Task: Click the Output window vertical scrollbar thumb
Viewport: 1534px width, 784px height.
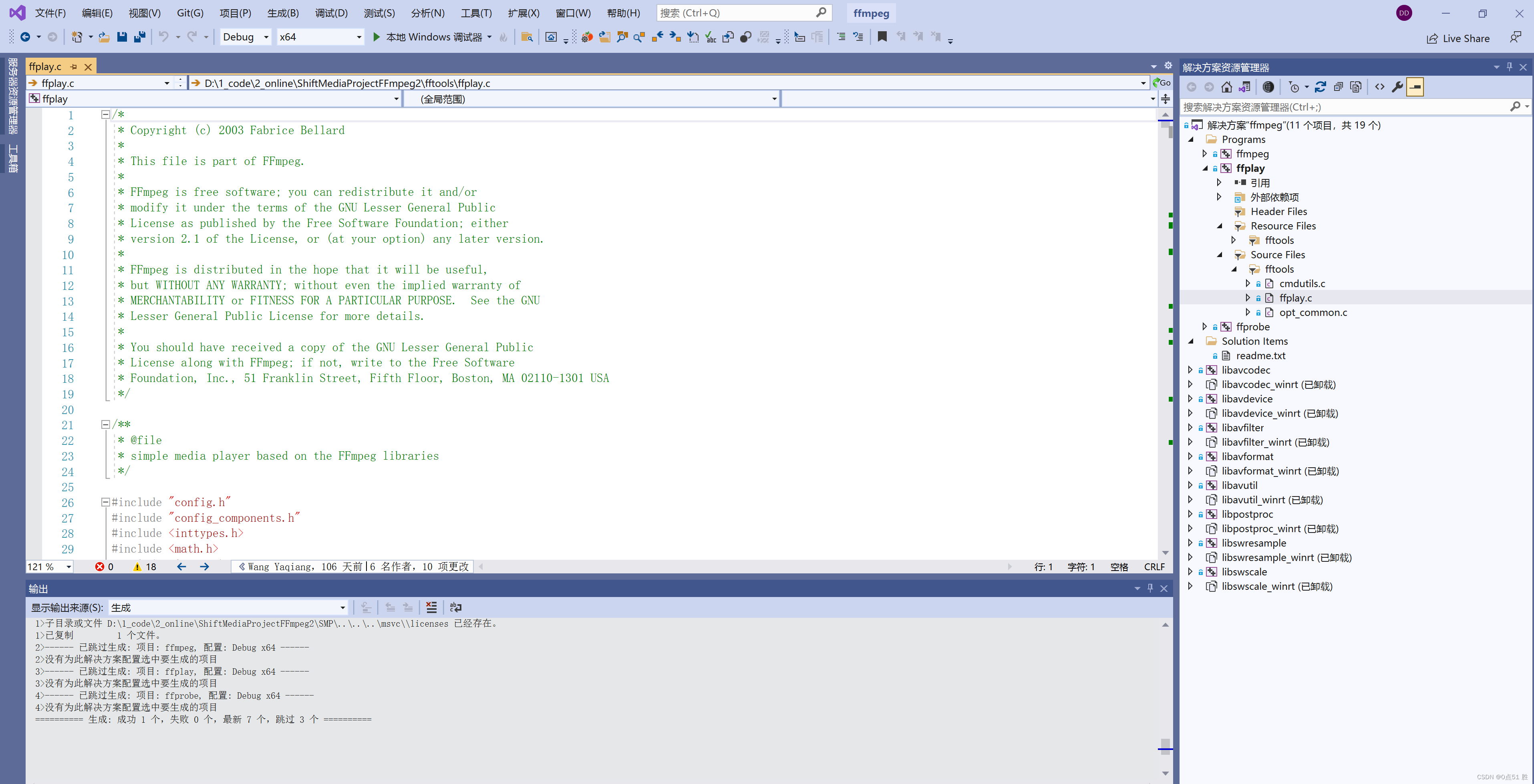Action: pos(1166,746)
